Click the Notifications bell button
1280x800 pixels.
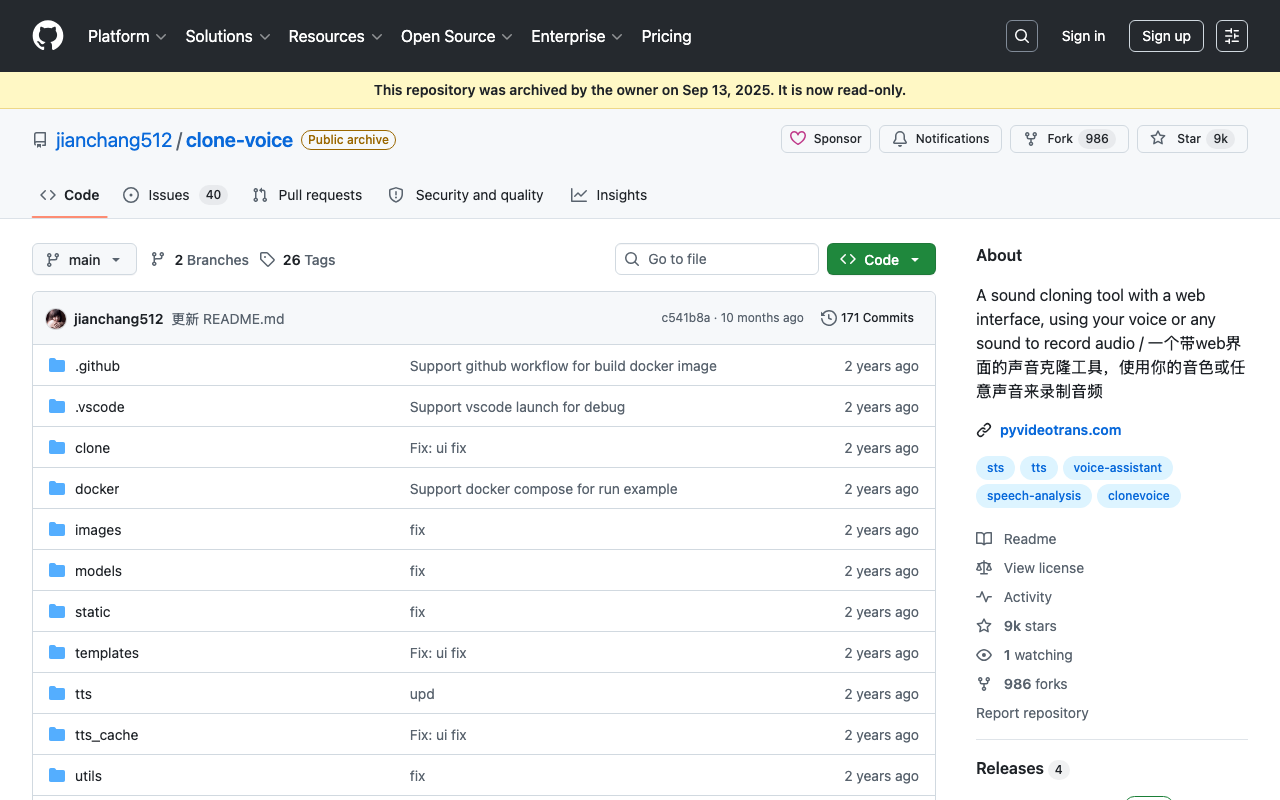click(940, 139)
